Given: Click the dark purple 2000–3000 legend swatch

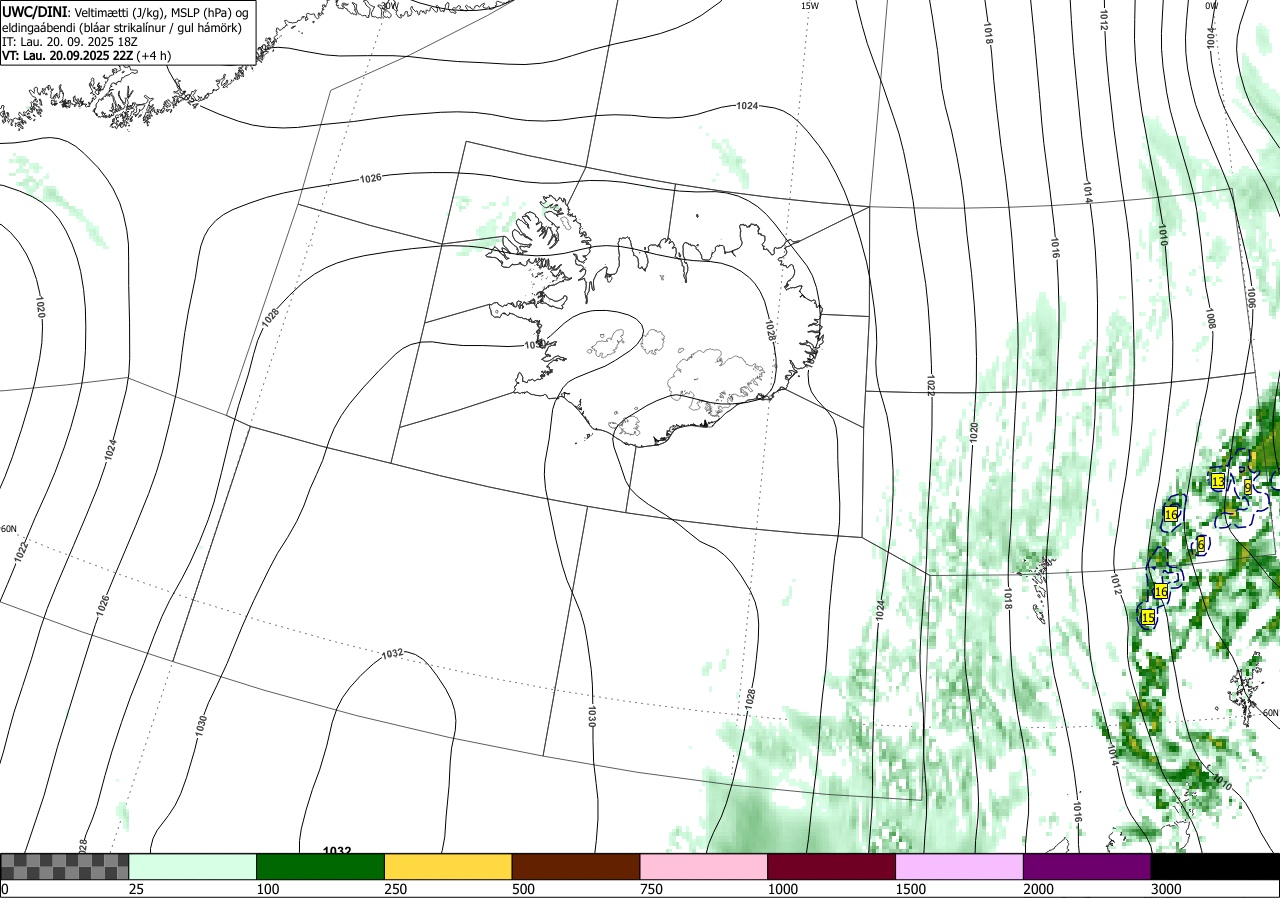Looking at the screenshot, I should coord(1087,866).
